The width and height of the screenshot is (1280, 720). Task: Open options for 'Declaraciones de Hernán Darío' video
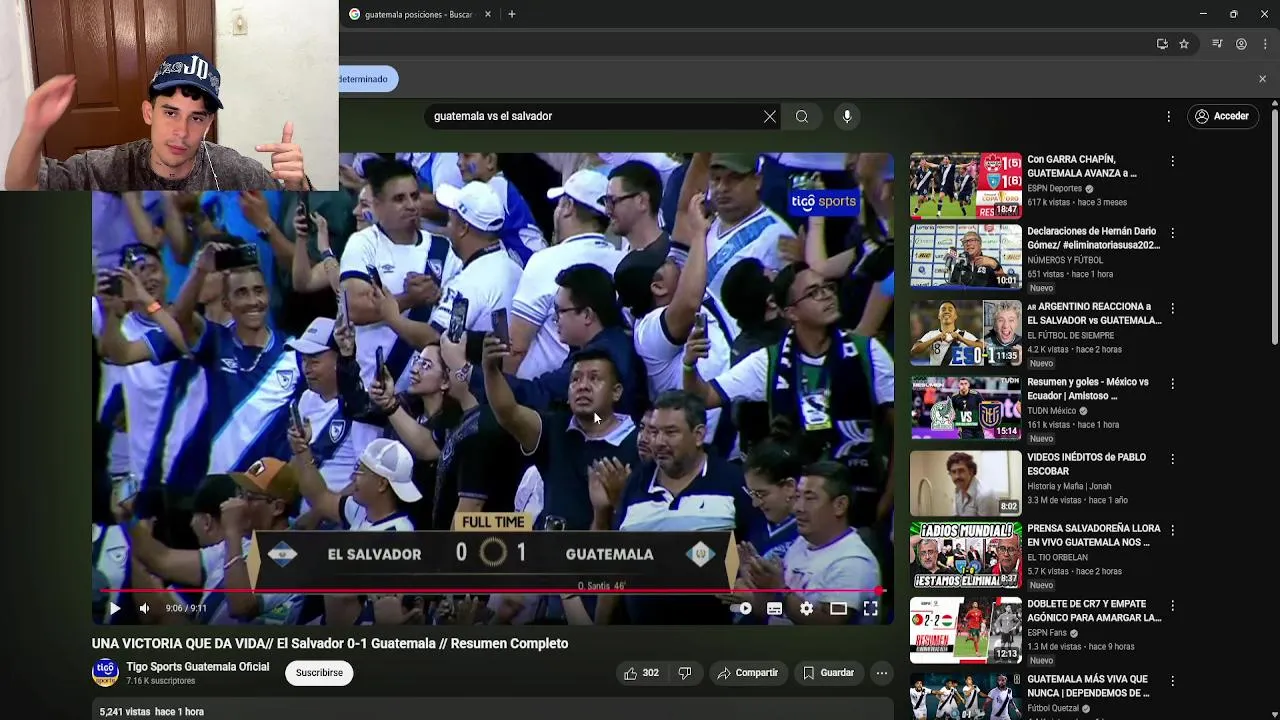pos(1173,232)
